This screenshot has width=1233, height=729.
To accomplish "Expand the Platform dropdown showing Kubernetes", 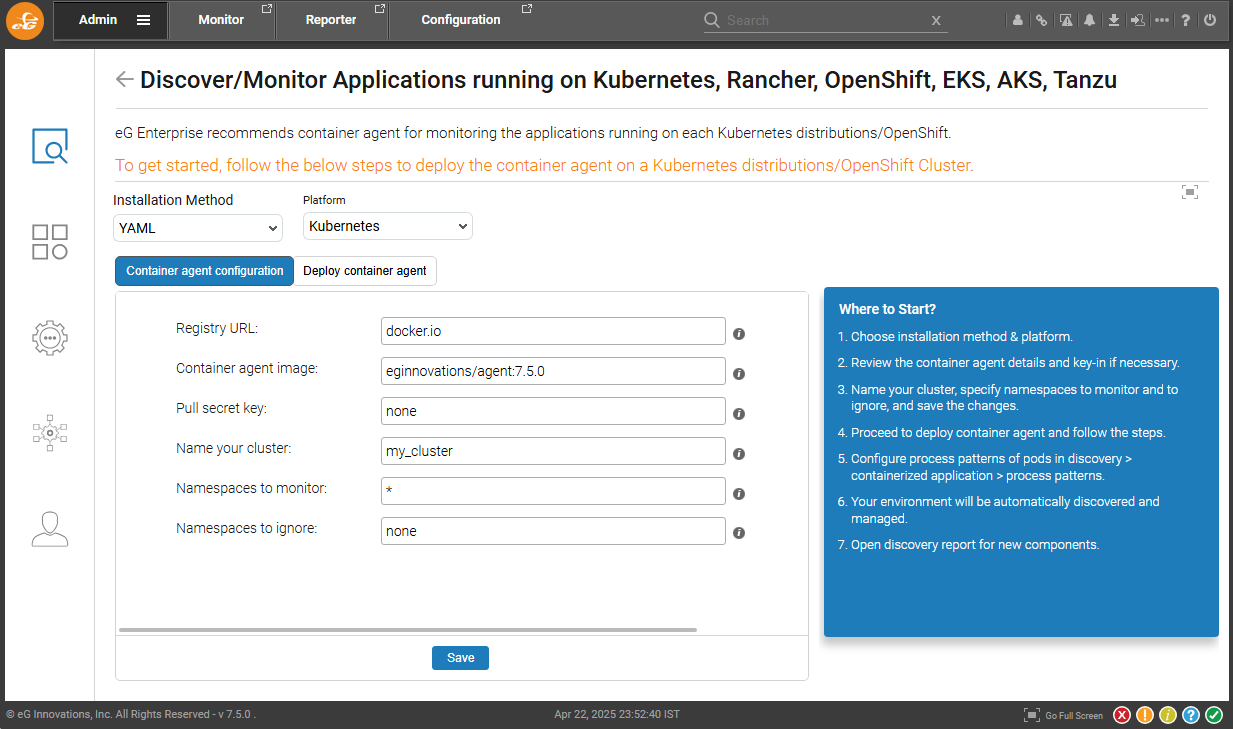I will pos(388,226).
